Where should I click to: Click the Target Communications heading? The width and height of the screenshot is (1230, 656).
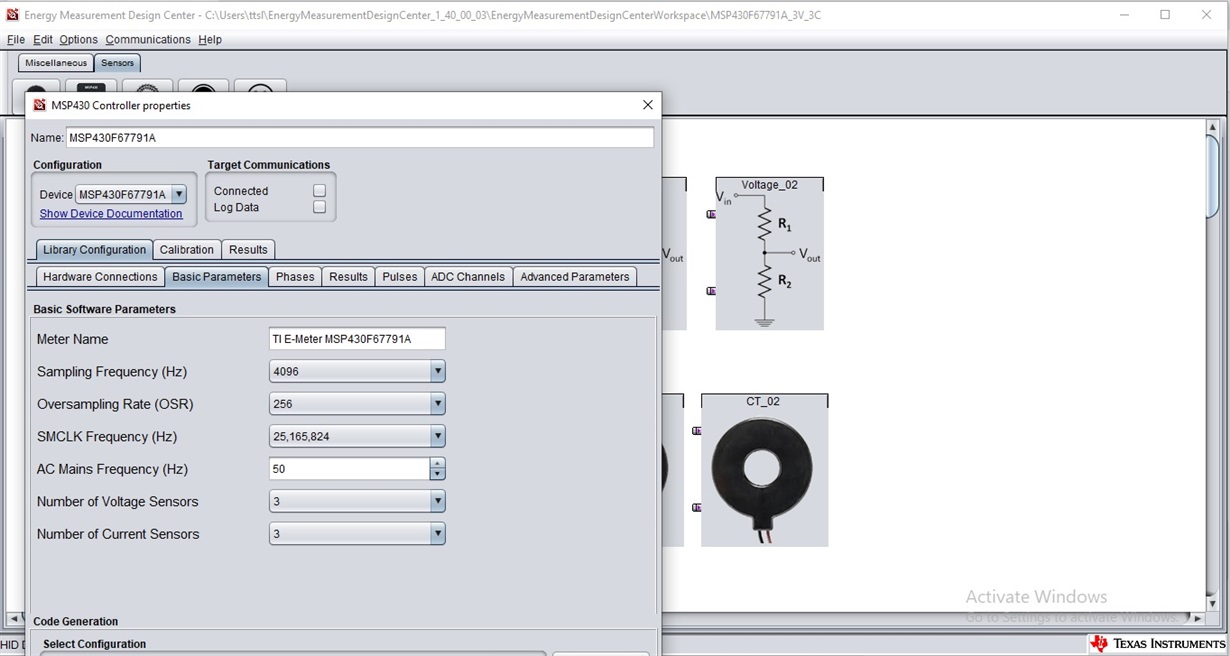[269, 165]
